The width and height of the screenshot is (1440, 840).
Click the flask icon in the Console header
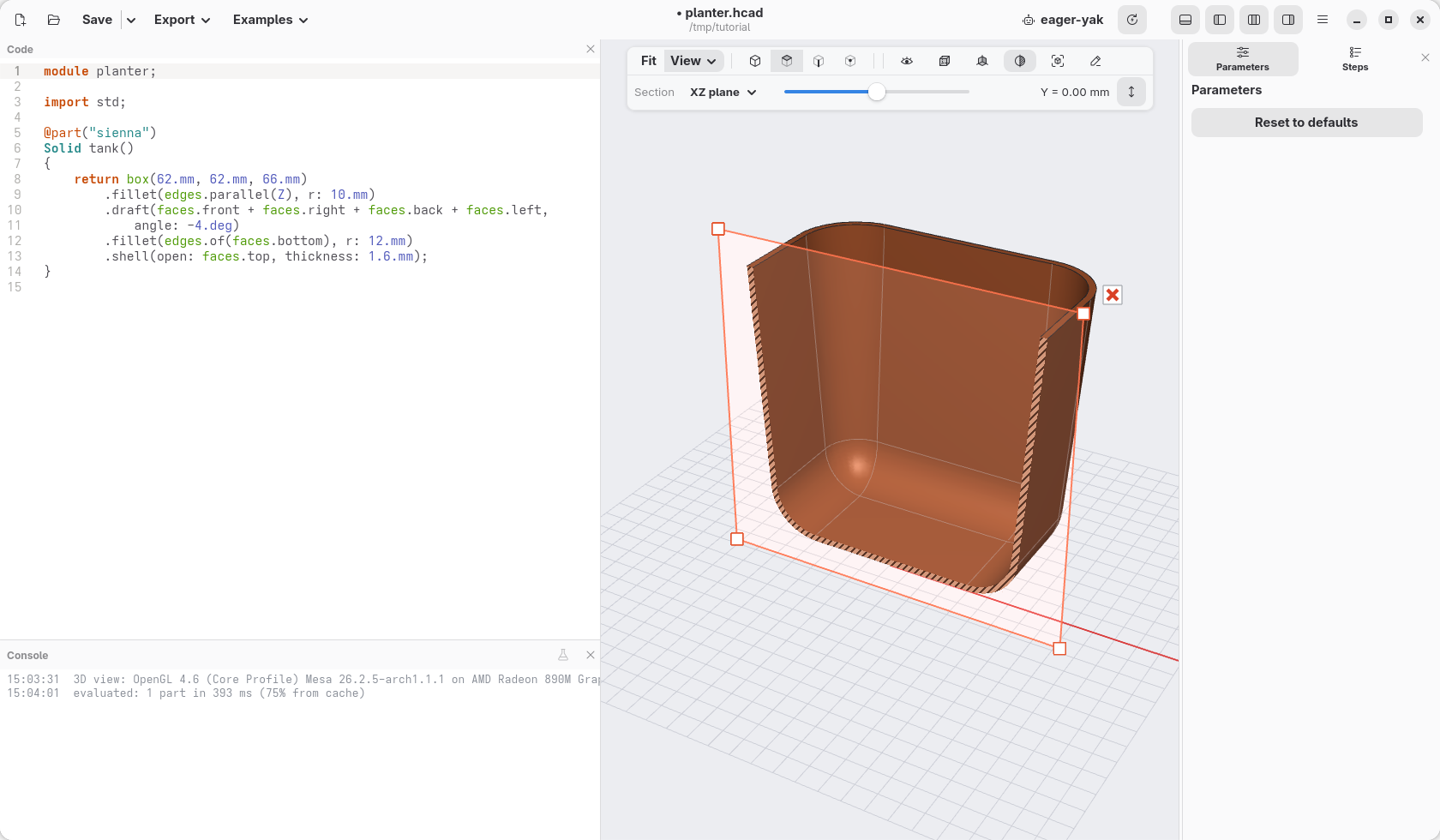tap(563, 655)
